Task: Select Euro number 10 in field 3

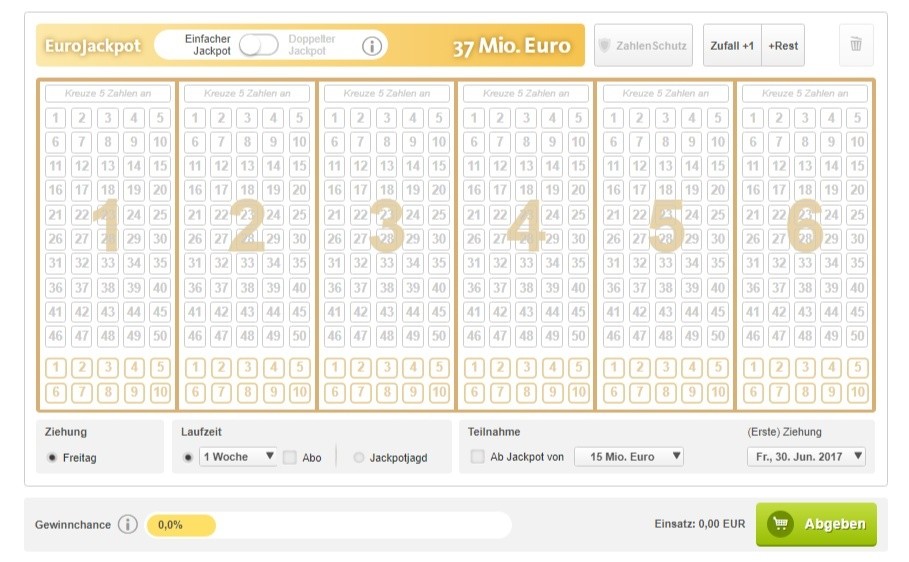Action: tap(439, 393)
